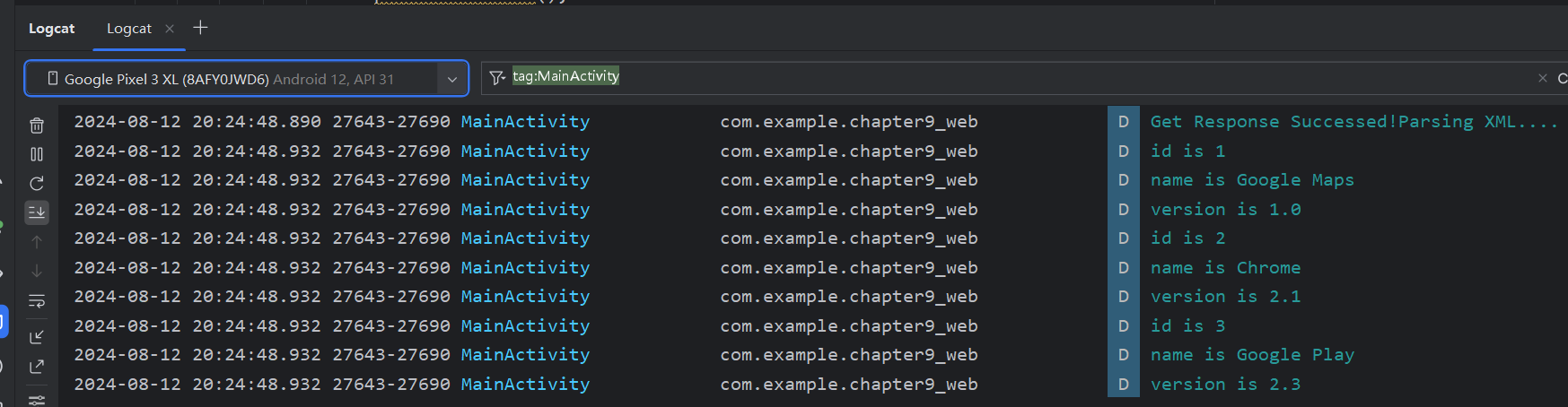Close the Logcat tab

[x=170, y=29]
